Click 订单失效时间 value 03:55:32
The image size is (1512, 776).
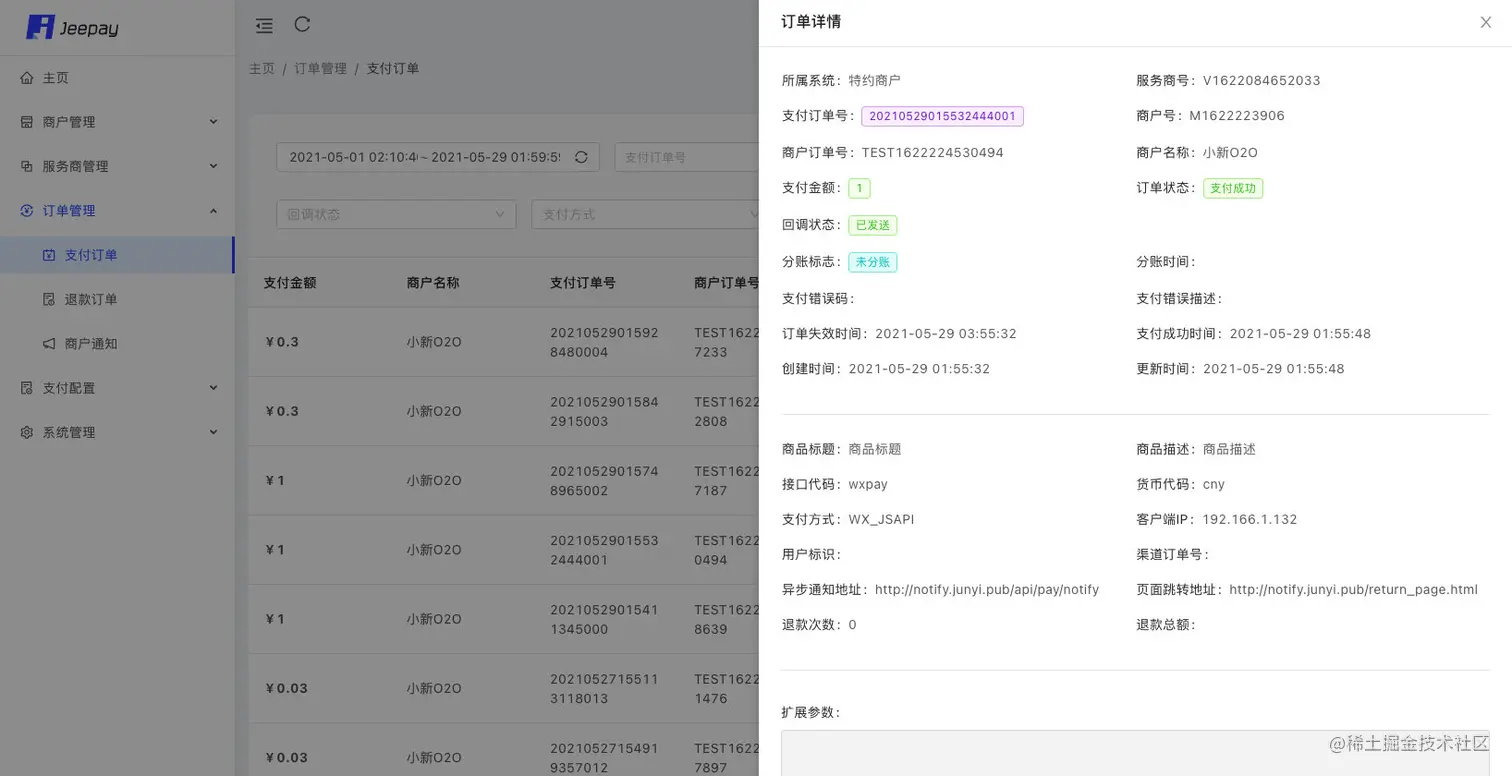(x=946, y=334)
